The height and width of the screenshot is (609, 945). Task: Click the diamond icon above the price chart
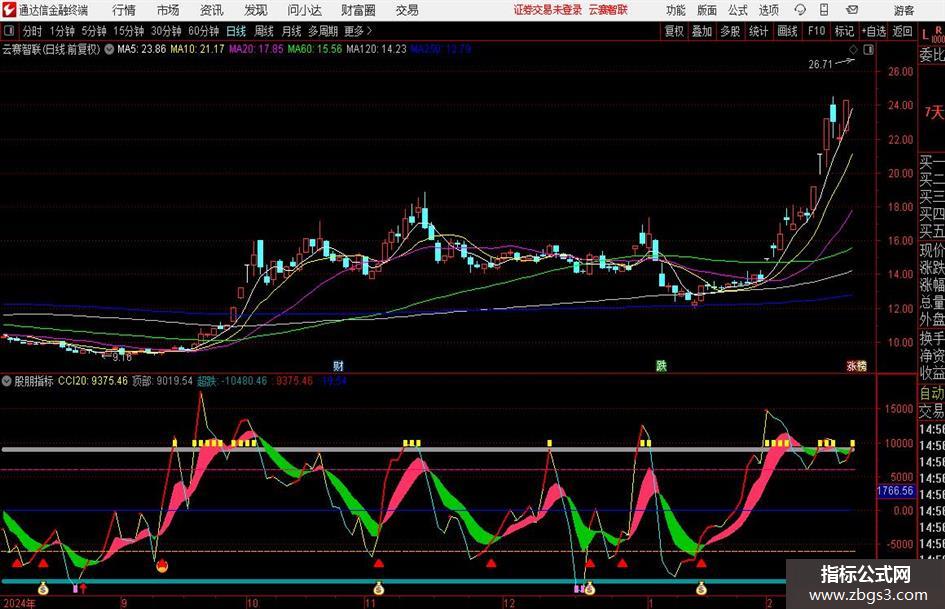click(x=853, y=50)
